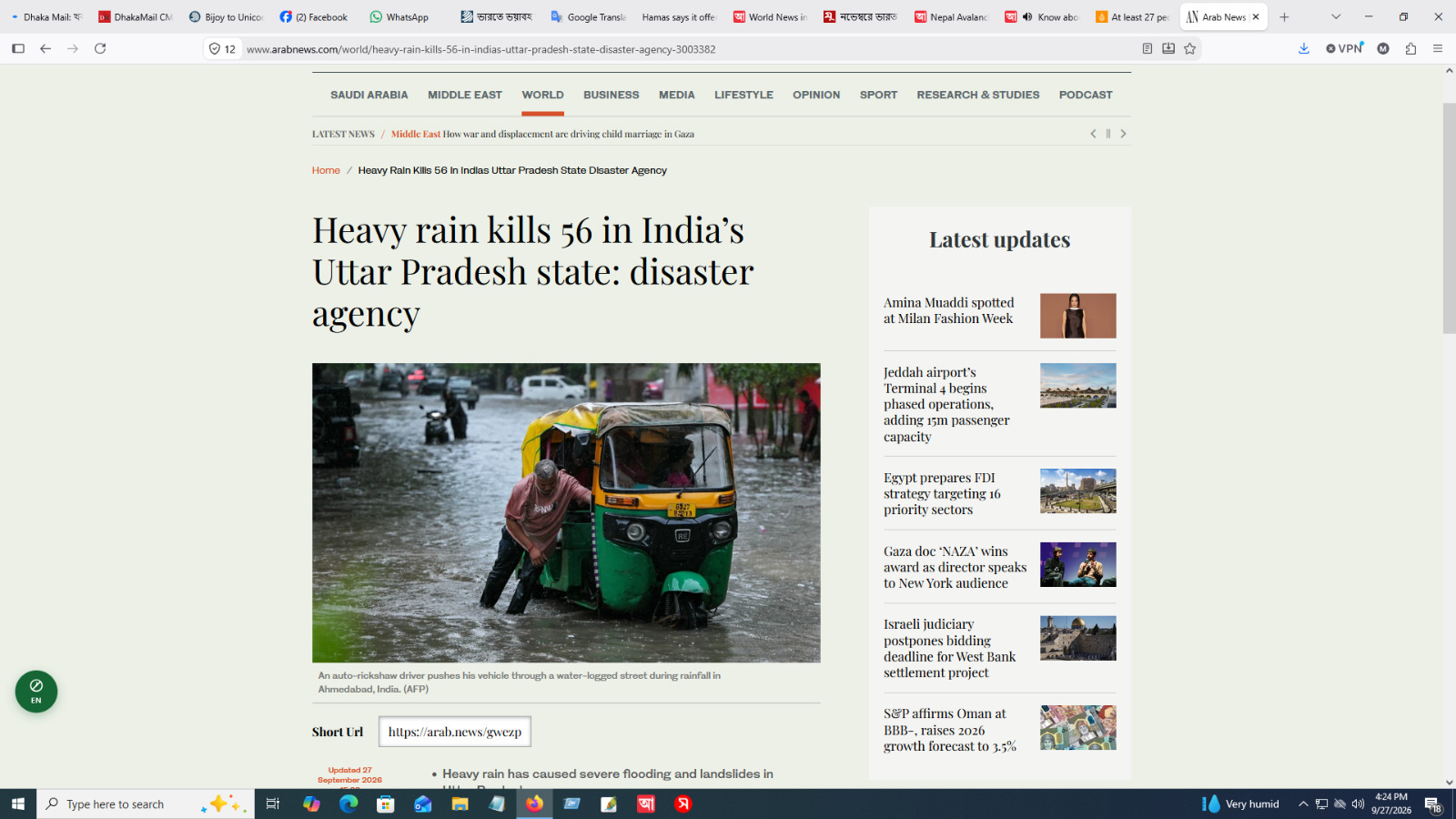Screen dimensions: 1456x819
Task: Open the BUSINESS section
Action: [x=612, y=95]
